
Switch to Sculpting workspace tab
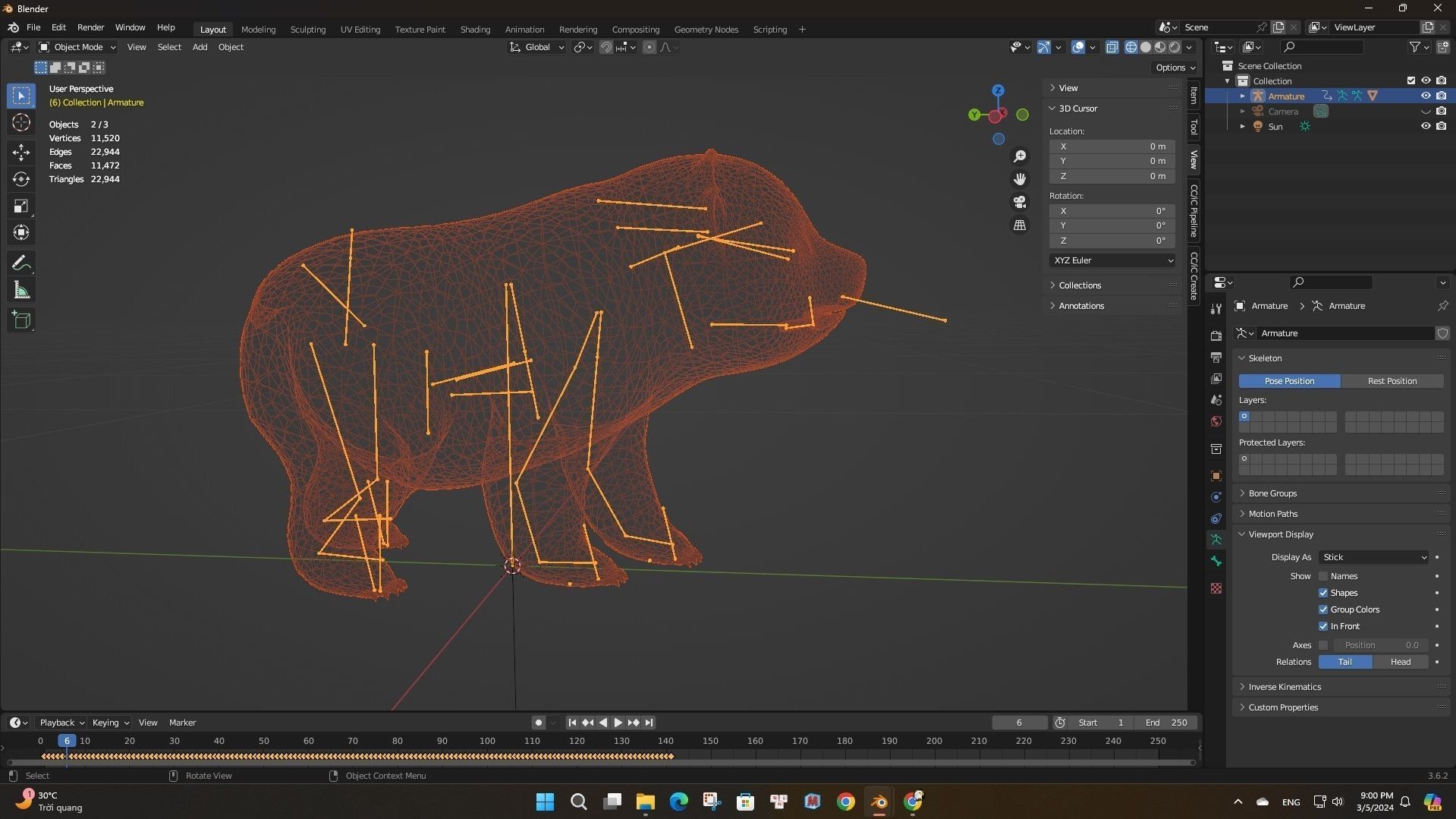307,30
